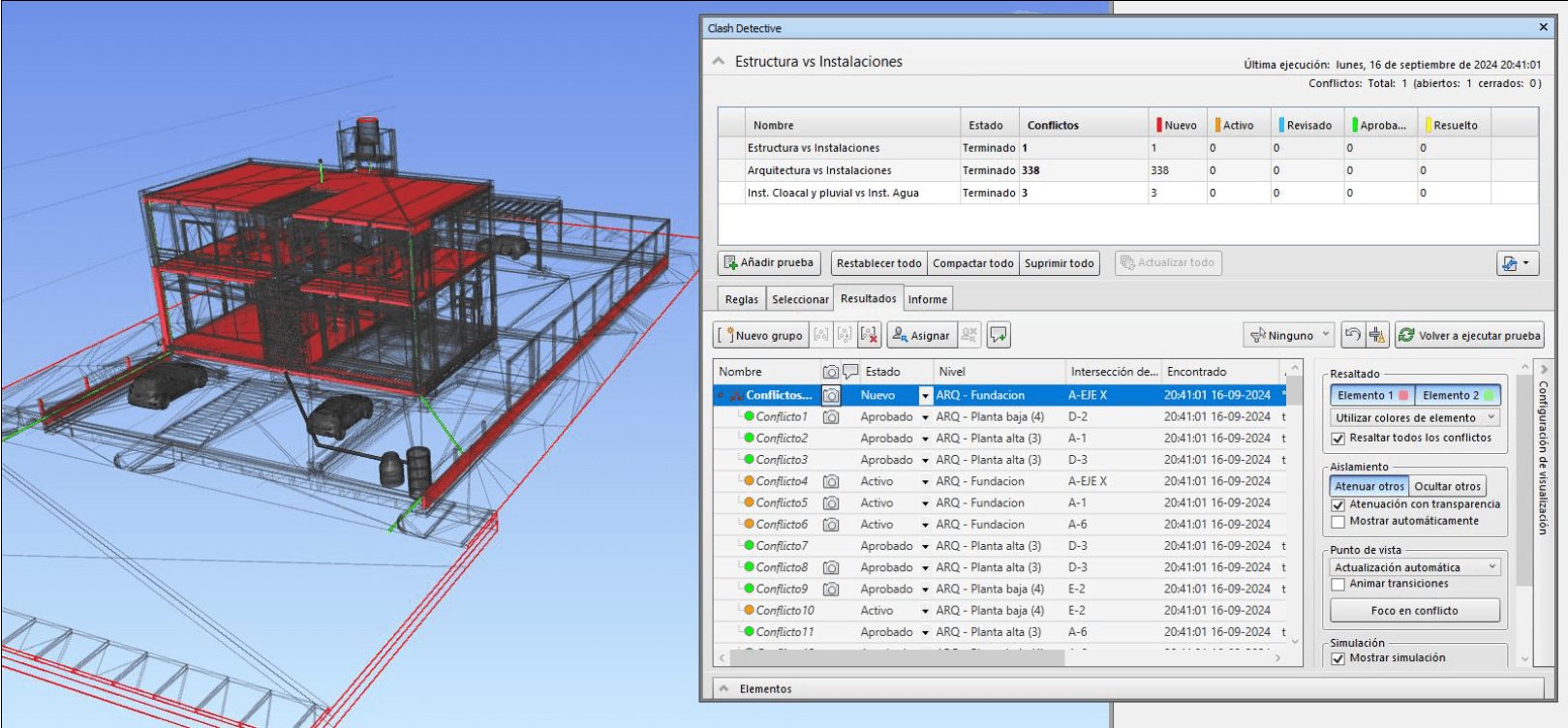Click the camera icon on Conflicto4 row
The width and height of the screenshot is (1568, 728).
click(x=831, y=481)
